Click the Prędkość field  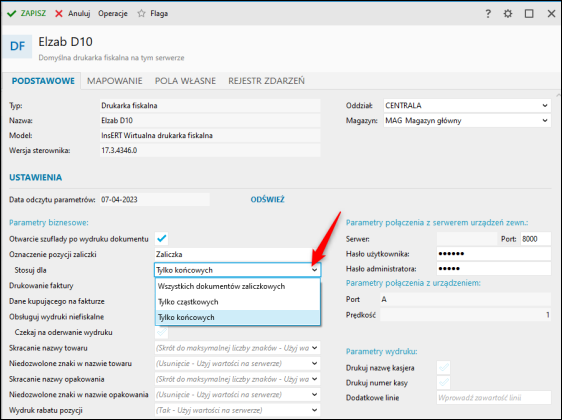(465, 315)
